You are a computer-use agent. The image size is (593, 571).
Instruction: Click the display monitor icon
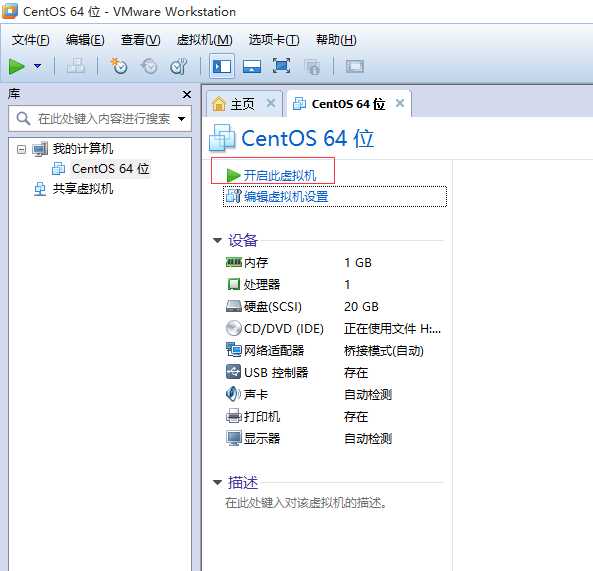click(x=234, y=438)
